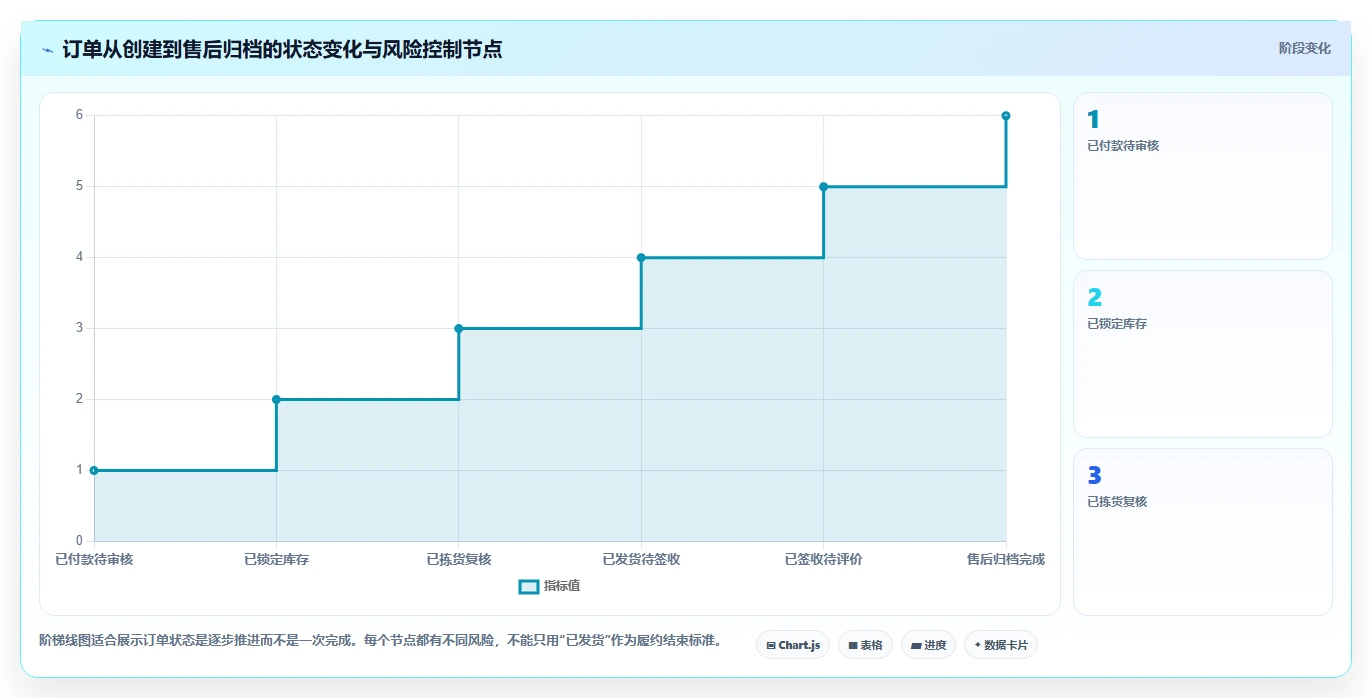This screenshot has width=1372, height=698.
Task: Click the lightning icon beside the title
Action: point(47,50)
